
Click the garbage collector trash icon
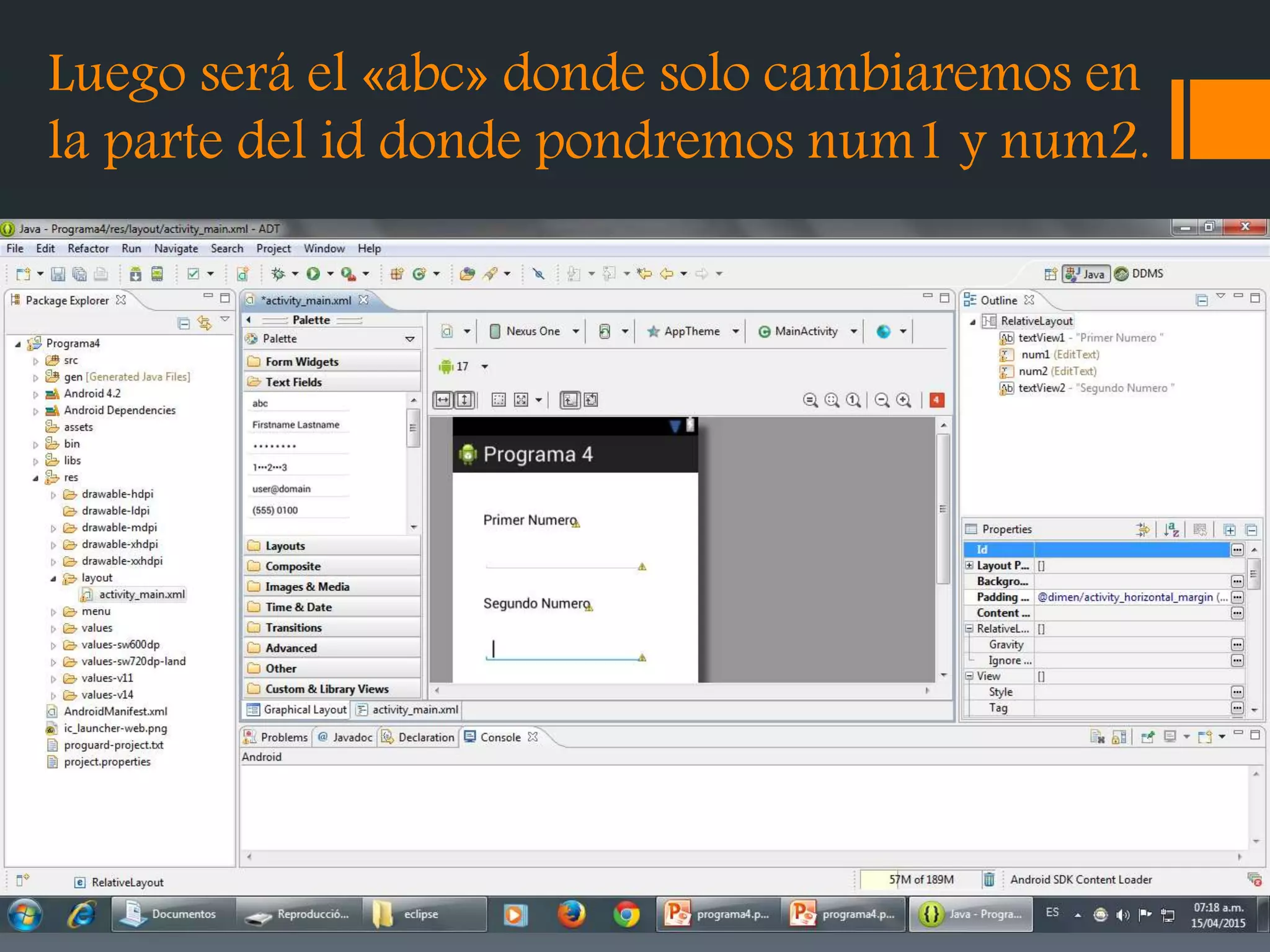click(989, 879)
